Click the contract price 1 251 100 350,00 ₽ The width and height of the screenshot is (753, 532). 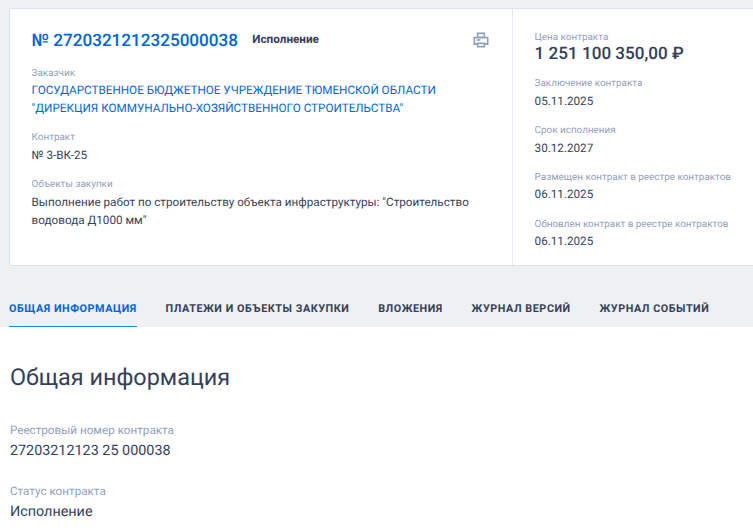point(609,54)
